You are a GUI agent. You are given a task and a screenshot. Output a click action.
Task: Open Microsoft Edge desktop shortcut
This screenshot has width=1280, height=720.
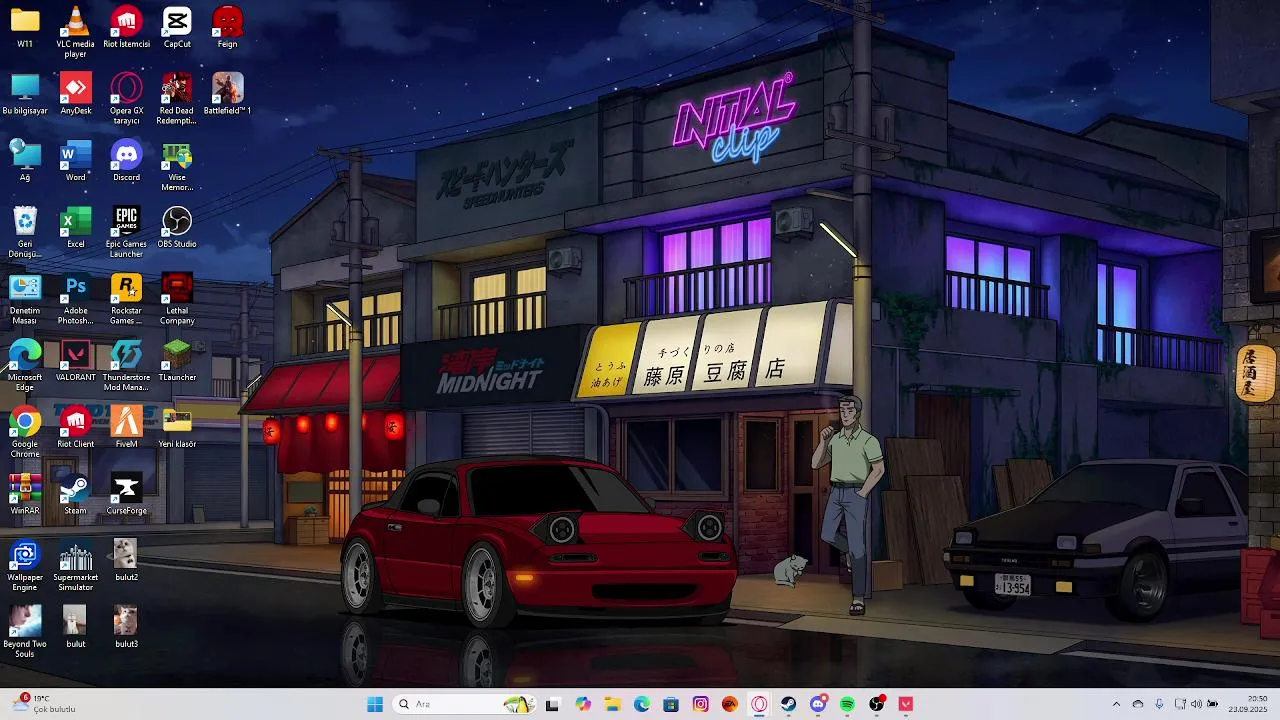(25, 365)
